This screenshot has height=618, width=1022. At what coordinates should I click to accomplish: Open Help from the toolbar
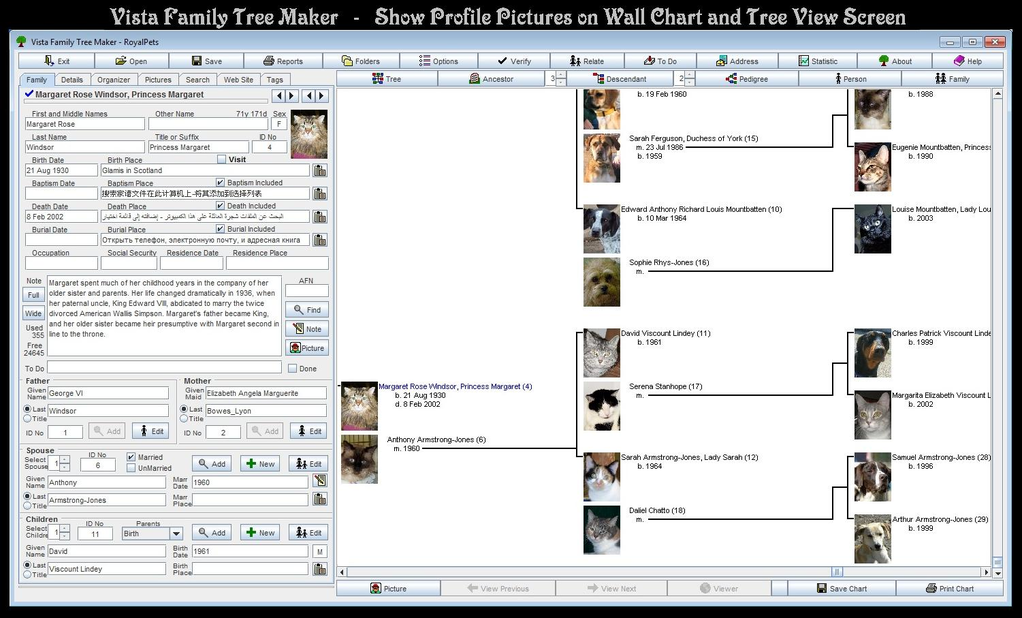968,61
